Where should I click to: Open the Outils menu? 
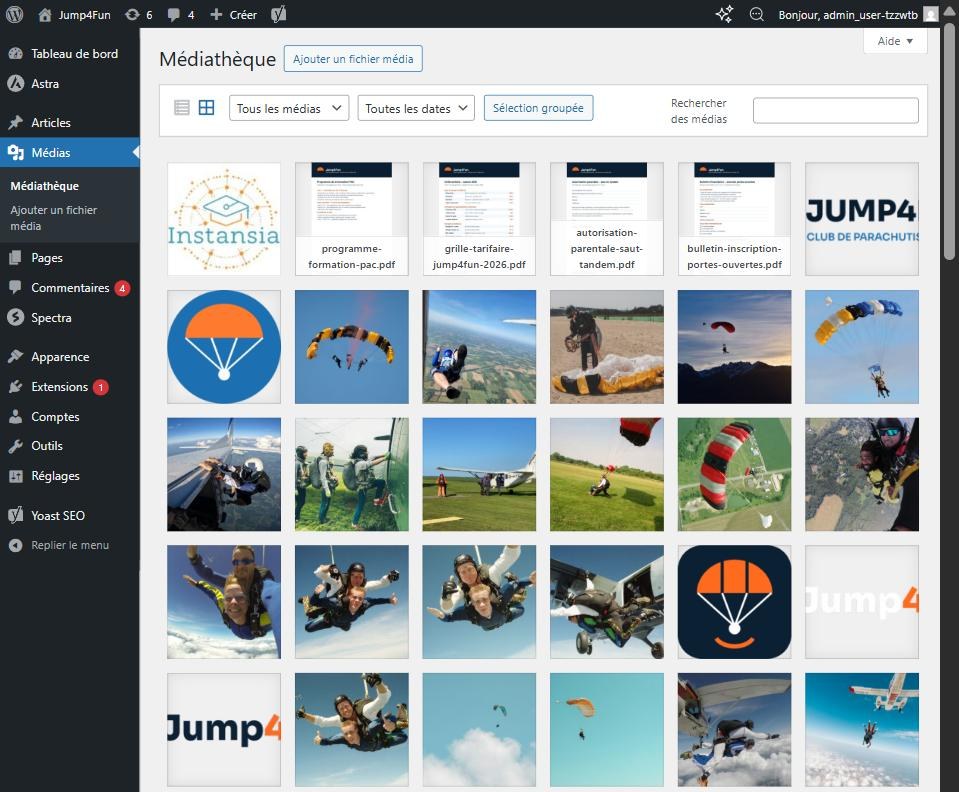tap(70, 446)
